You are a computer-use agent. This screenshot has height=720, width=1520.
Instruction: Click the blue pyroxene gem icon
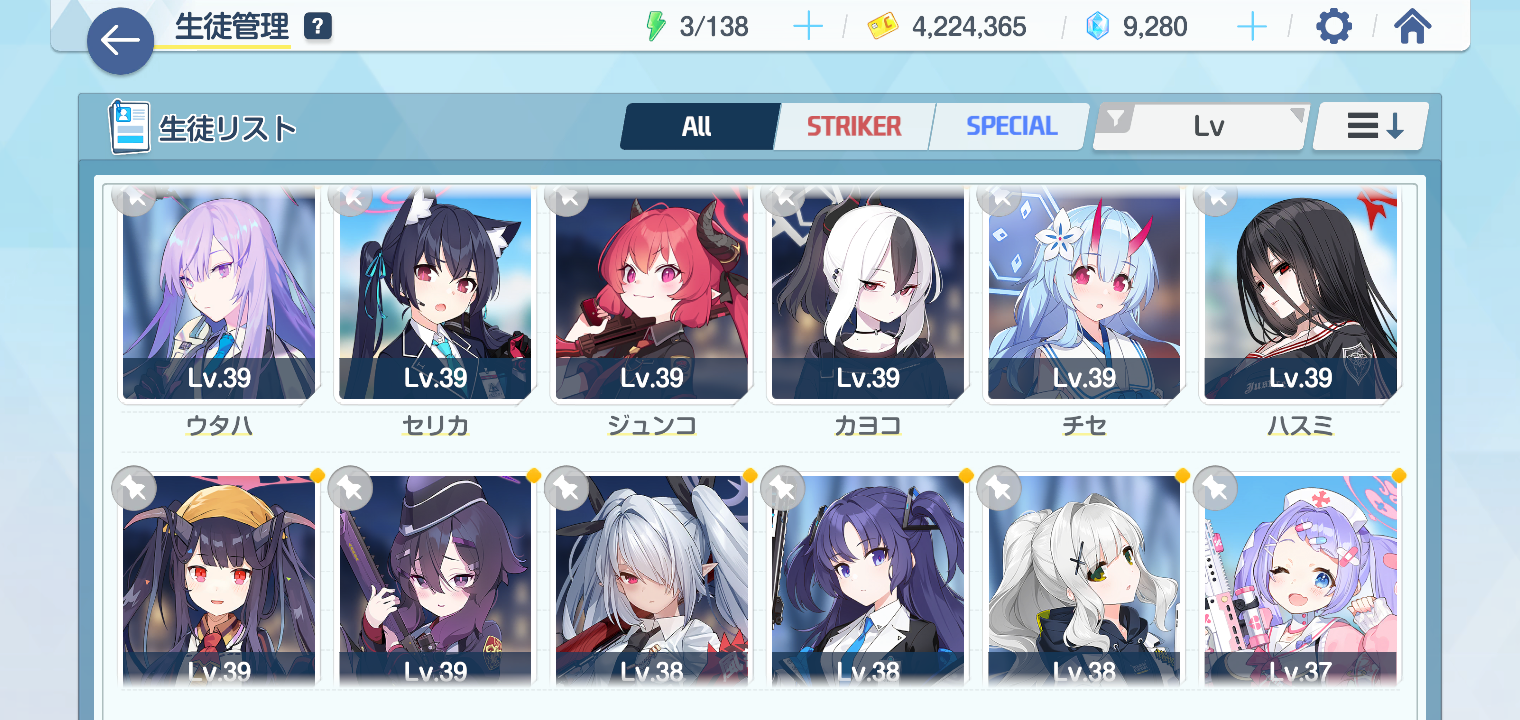coord(1098,27)
